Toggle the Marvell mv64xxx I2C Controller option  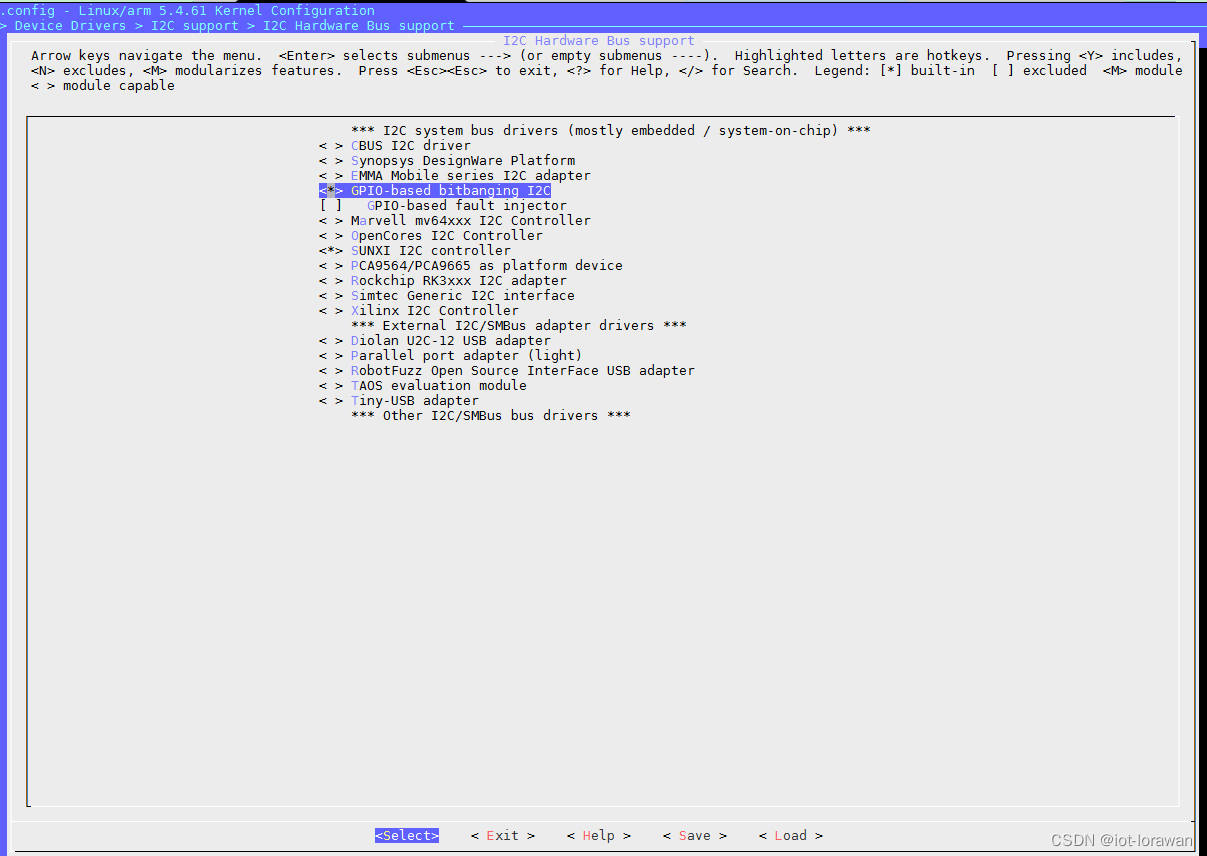point(458,220)
